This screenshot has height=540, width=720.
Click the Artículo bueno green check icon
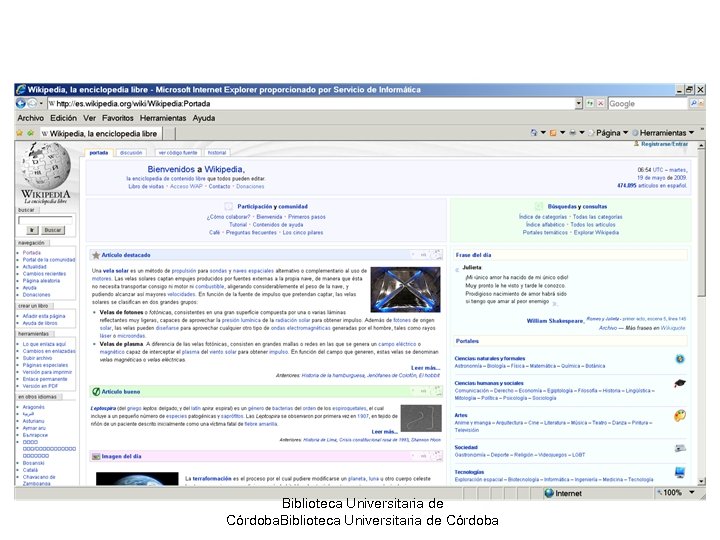(96, 392)
